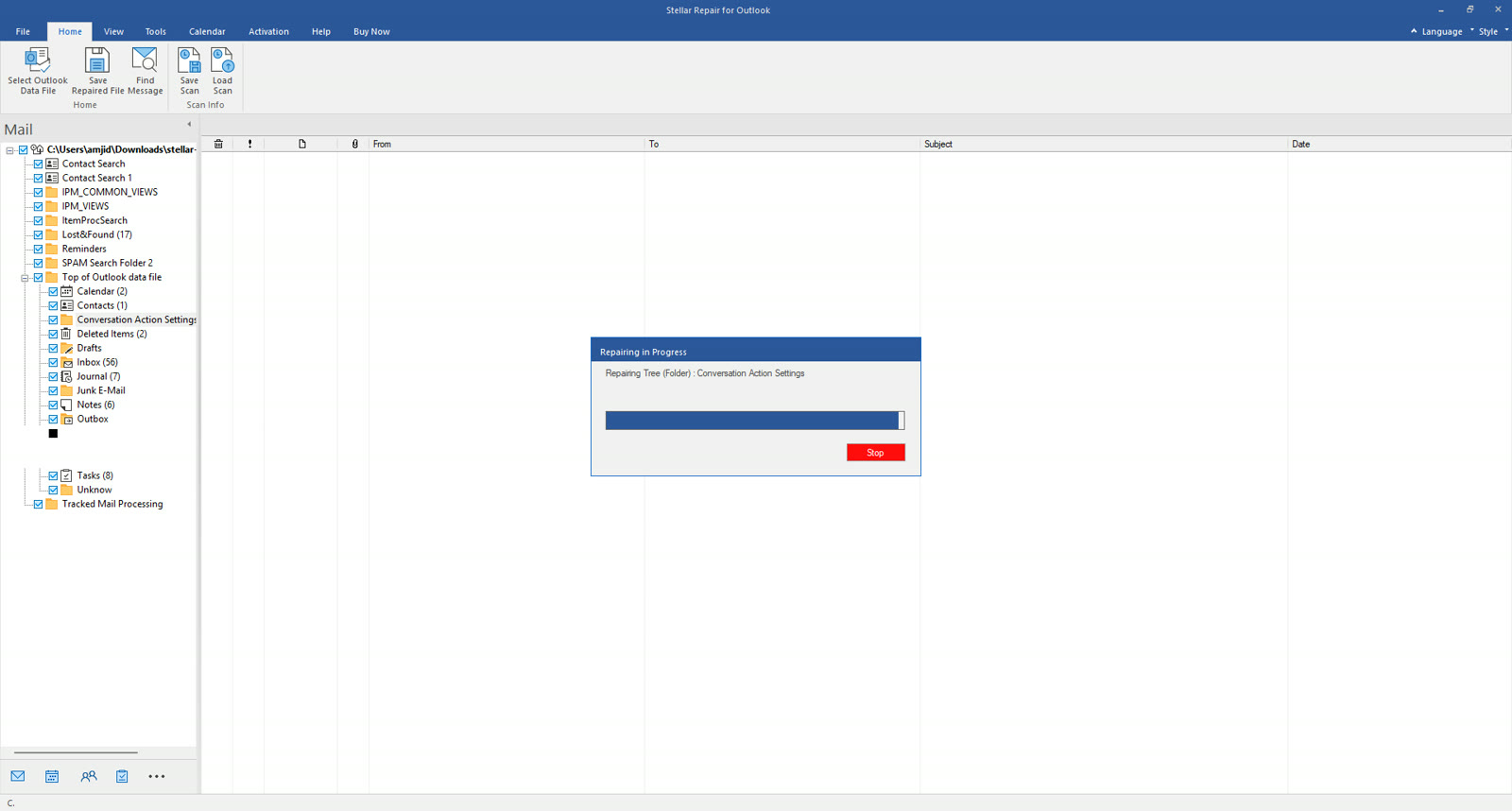Viewport: 1512px width, 811px height.
Task: Click the Load Scan icon
Action: [222, 60]
